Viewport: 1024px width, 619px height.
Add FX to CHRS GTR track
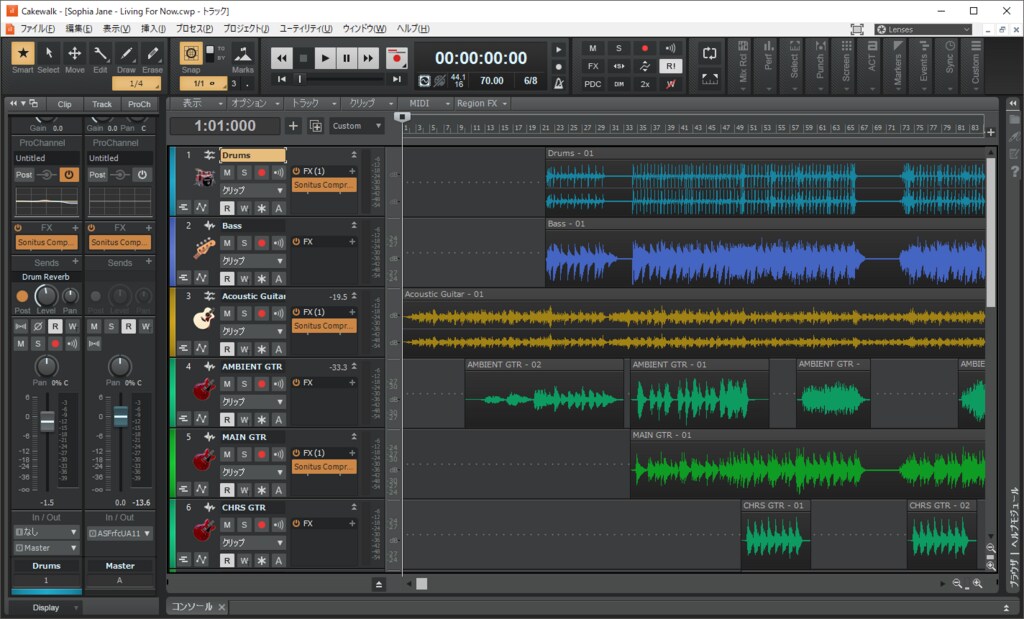tap(352, 523)
